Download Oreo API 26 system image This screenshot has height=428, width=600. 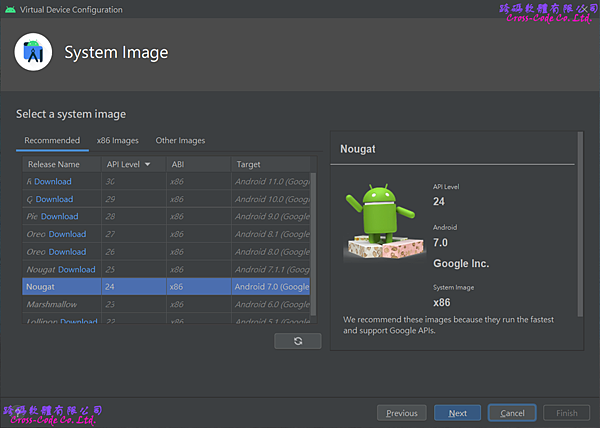pyautogui.click(x=67, y=252)
